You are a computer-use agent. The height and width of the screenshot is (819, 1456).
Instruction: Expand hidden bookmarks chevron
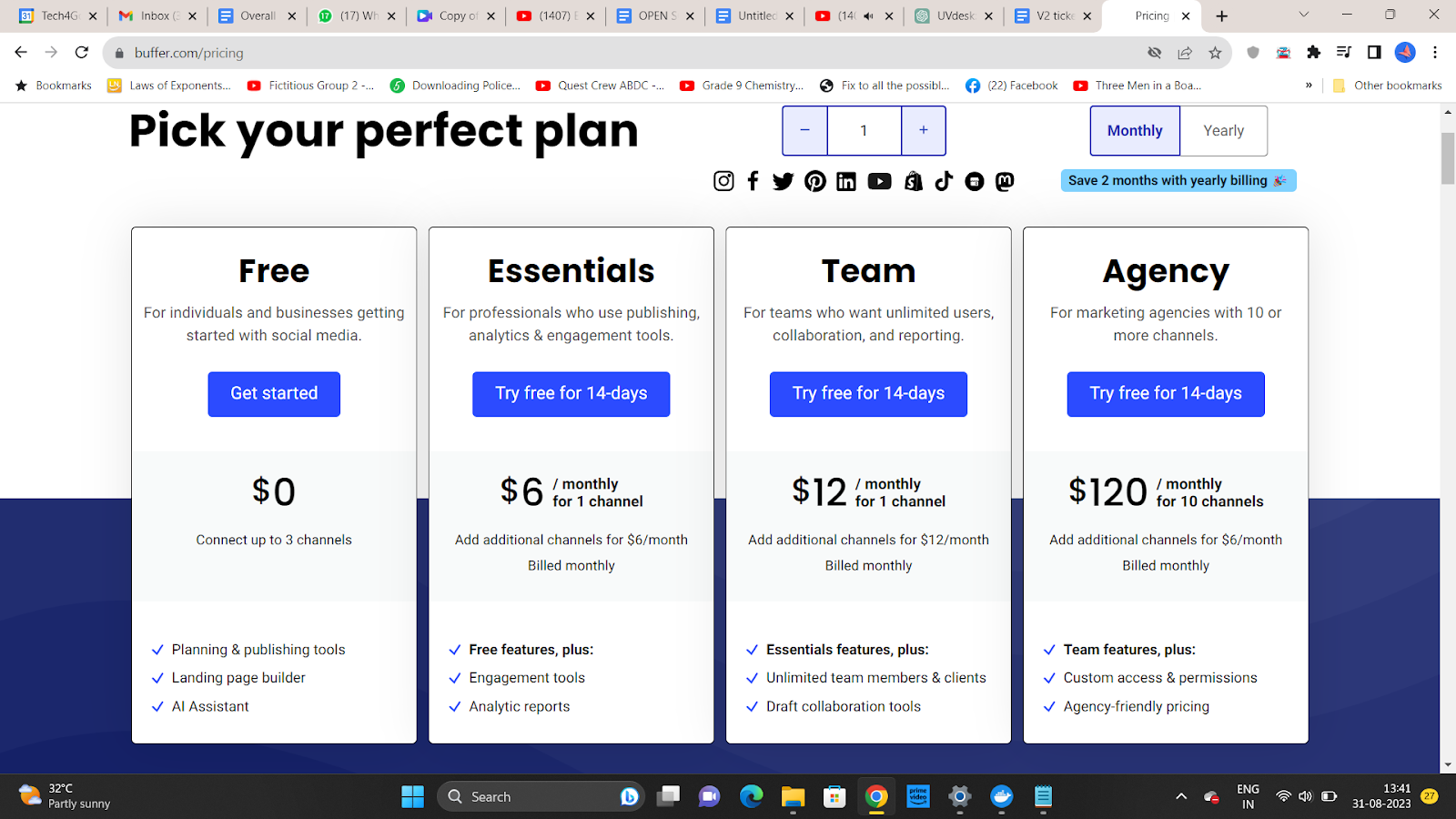point(1309,86)
